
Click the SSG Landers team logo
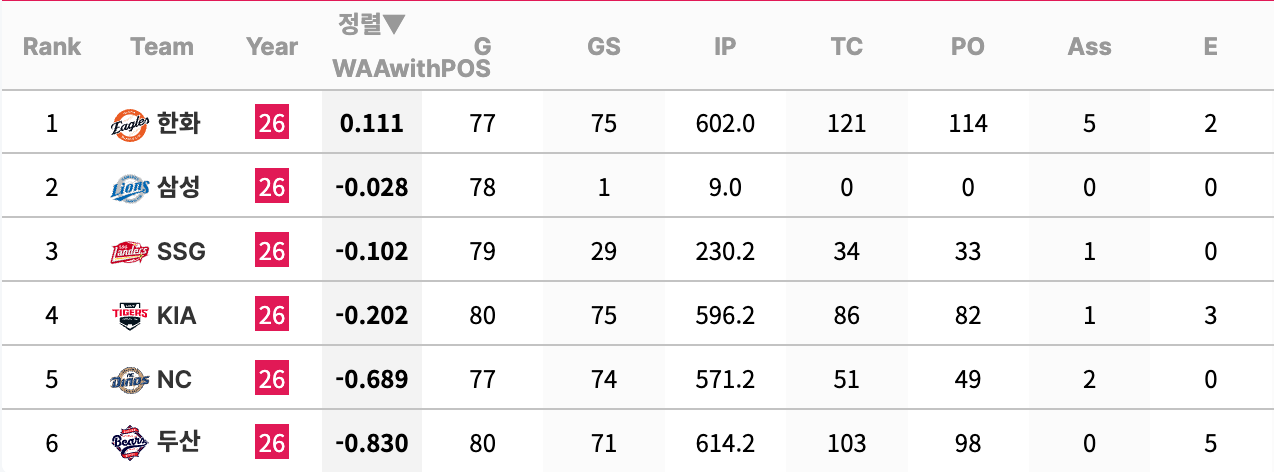tap(130, 252)
